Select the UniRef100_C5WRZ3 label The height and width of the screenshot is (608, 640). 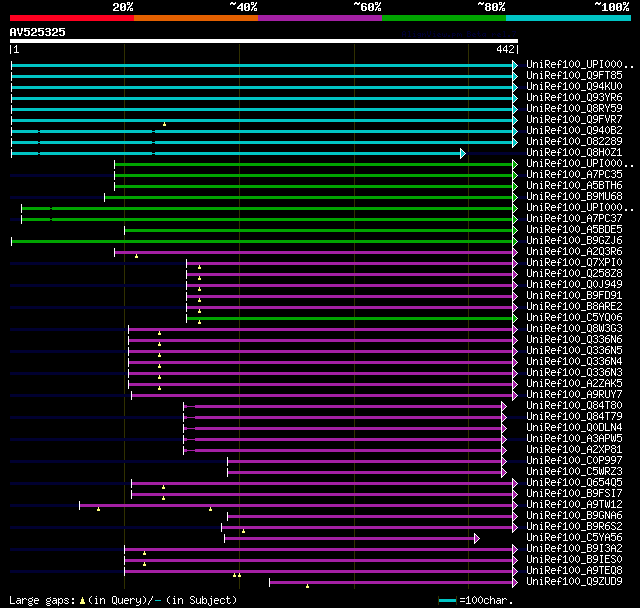pyautogui.click(x=574, y=472)
